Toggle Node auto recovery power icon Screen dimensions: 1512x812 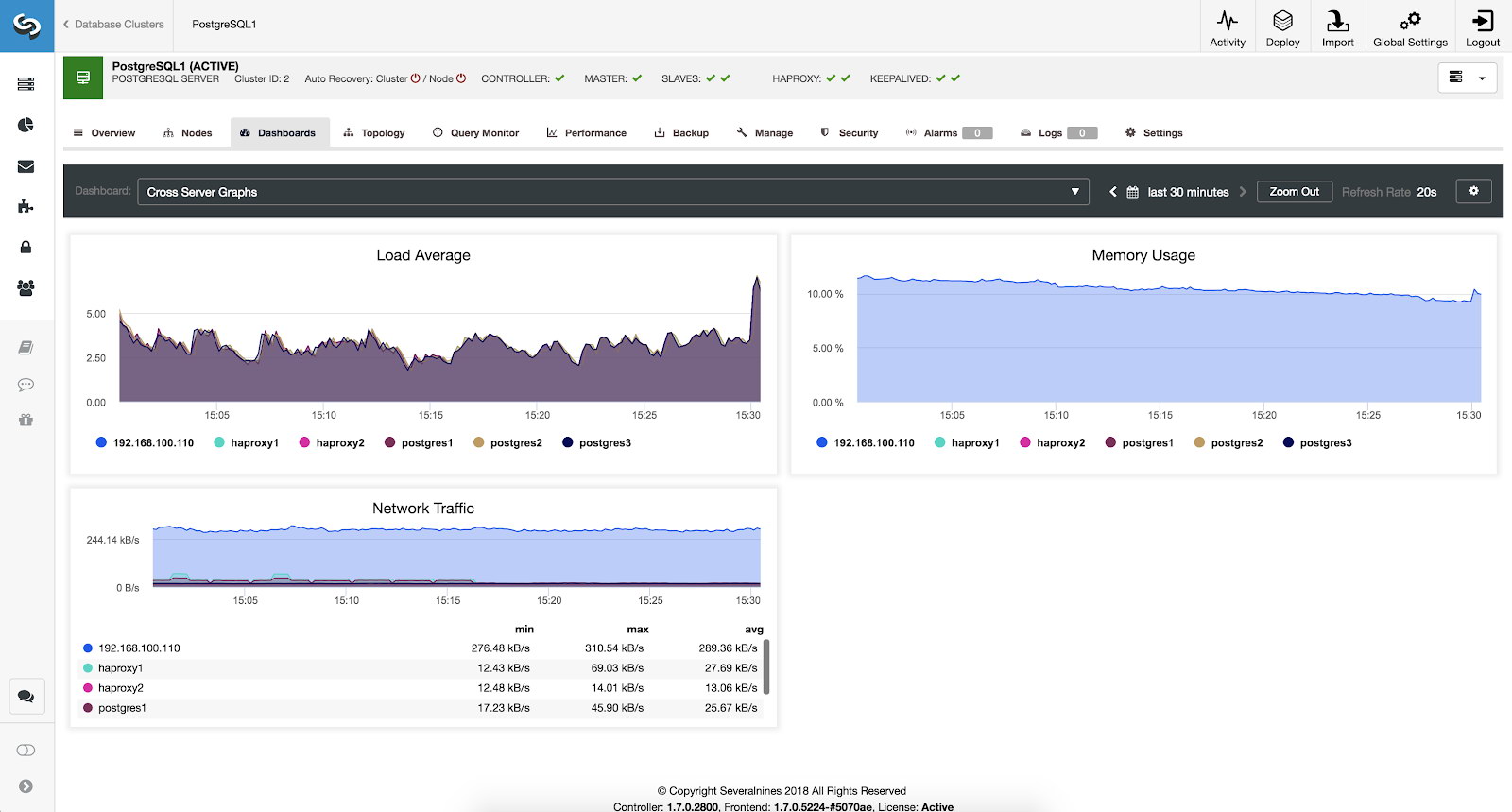point(461,78)
